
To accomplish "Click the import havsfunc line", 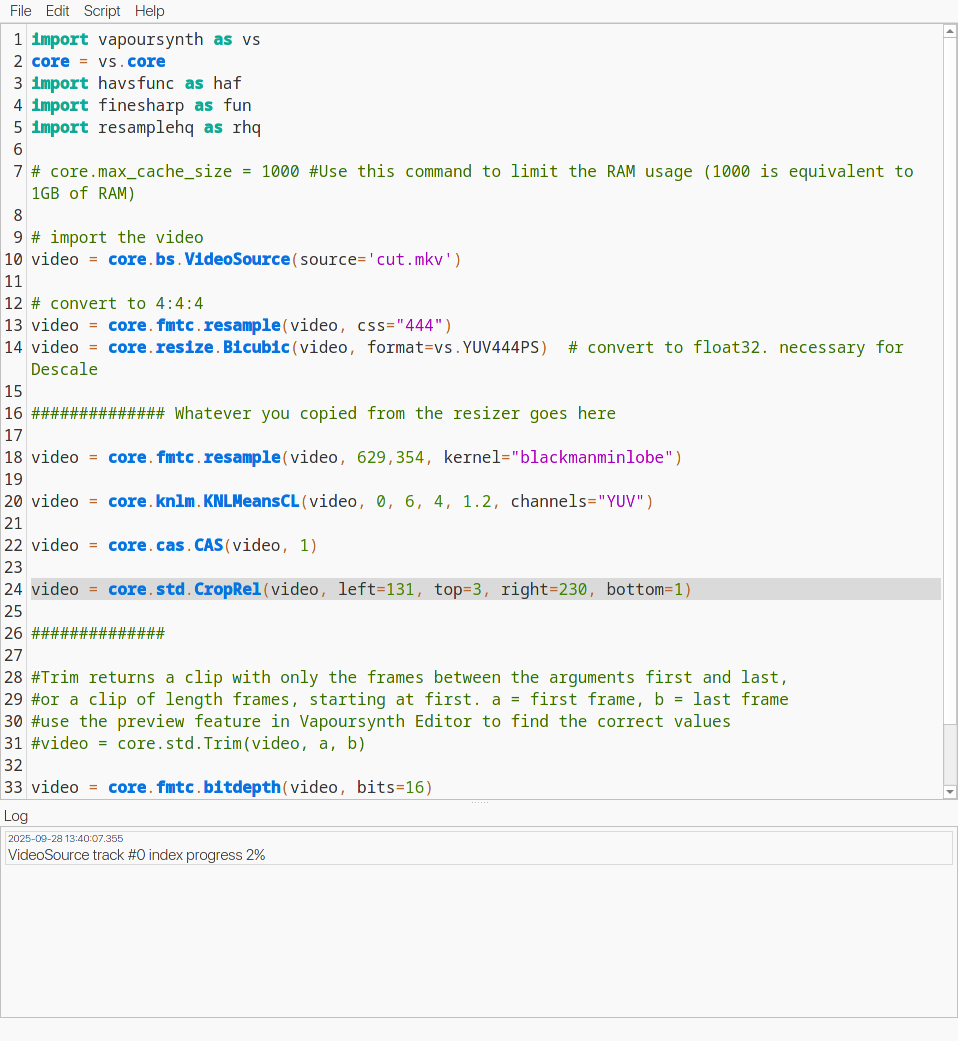I will pos(136,84).
